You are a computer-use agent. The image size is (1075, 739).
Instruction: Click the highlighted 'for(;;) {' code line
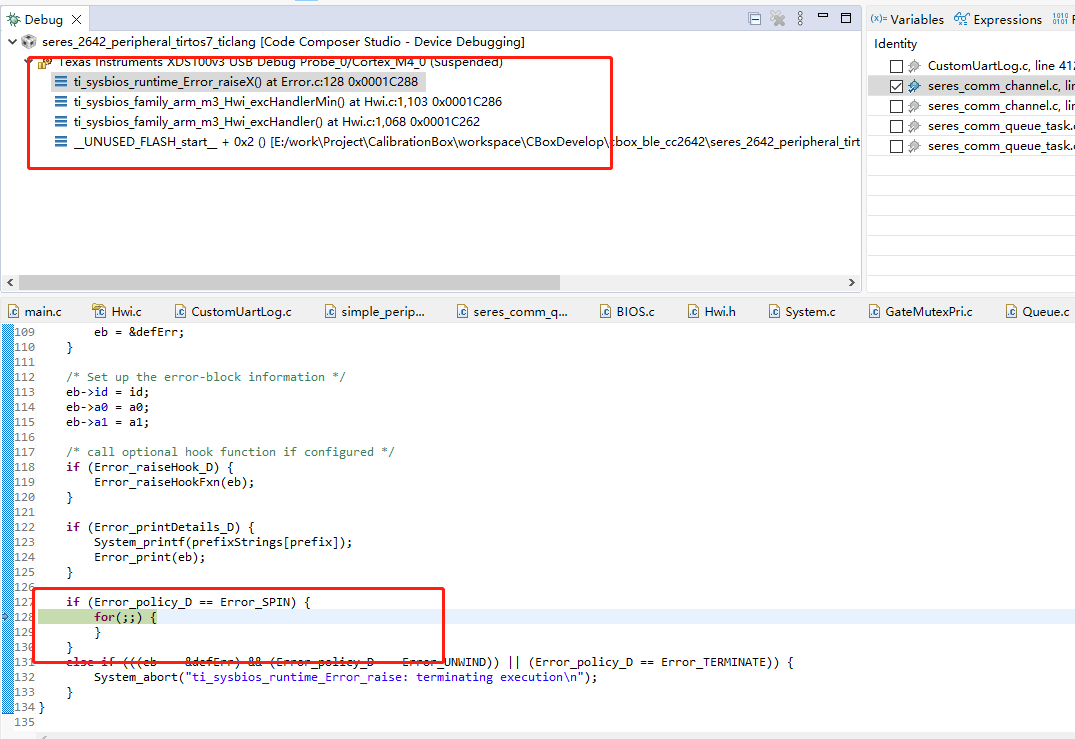tap(125, 617)
